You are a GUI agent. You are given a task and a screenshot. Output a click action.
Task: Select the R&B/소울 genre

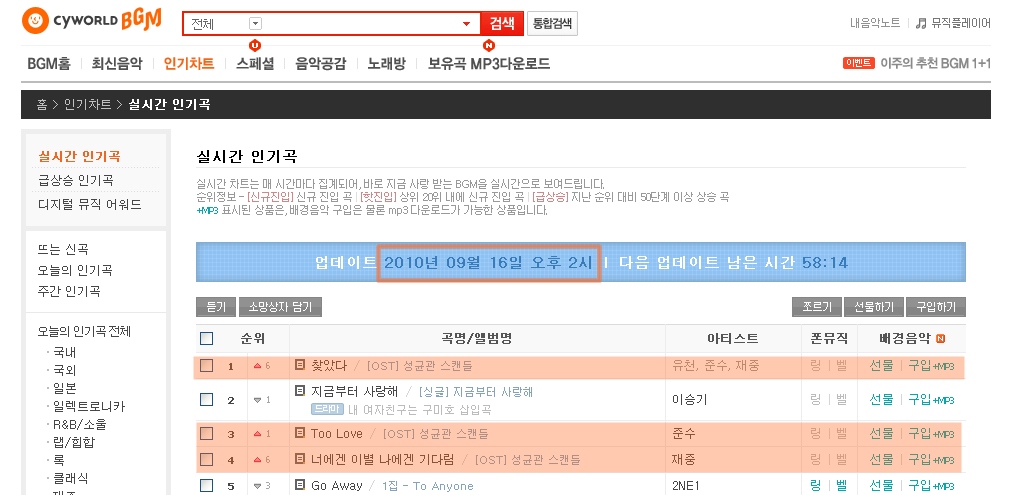(79, 425)
